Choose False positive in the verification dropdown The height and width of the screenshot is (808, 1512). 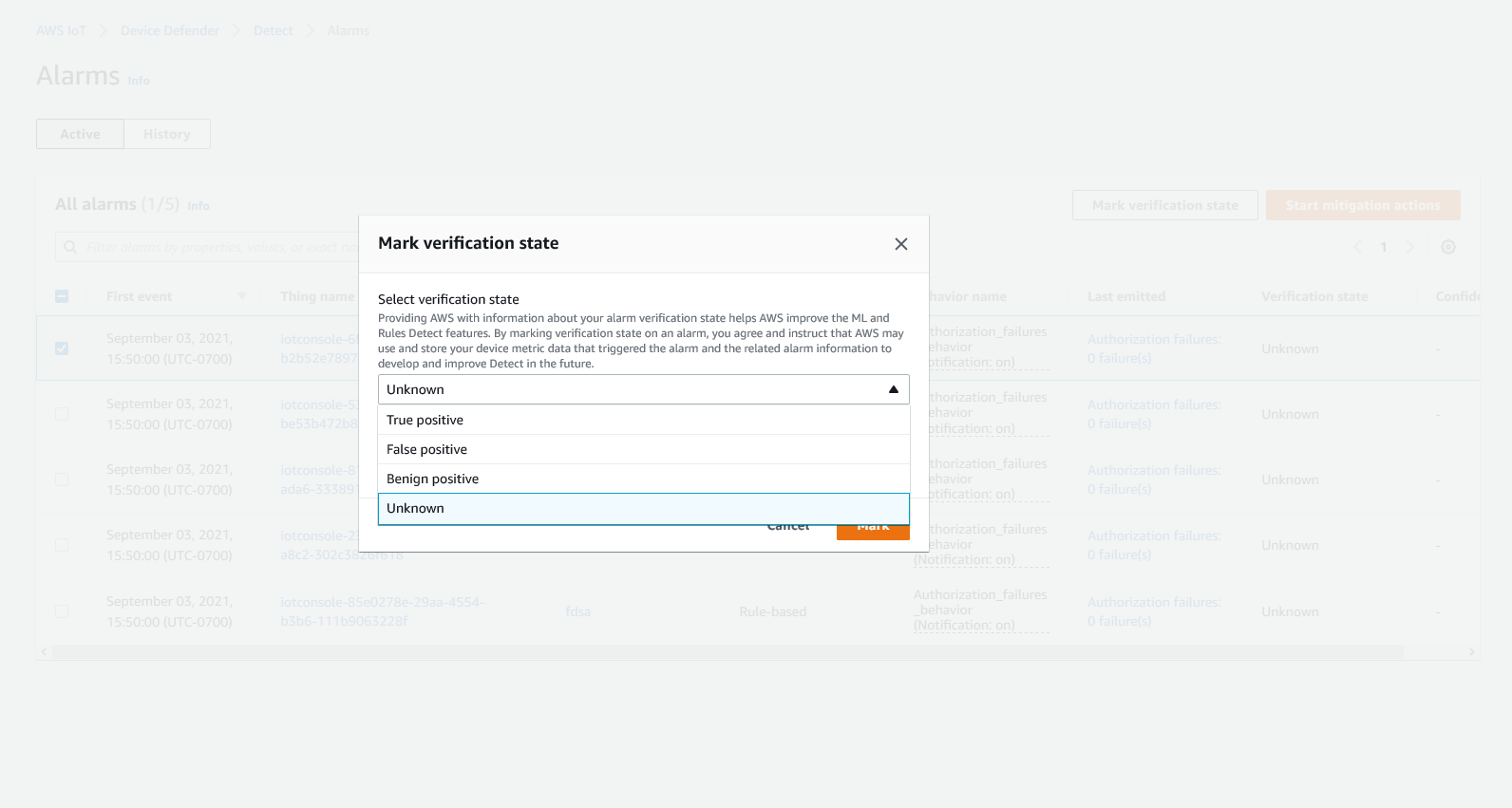425,448
